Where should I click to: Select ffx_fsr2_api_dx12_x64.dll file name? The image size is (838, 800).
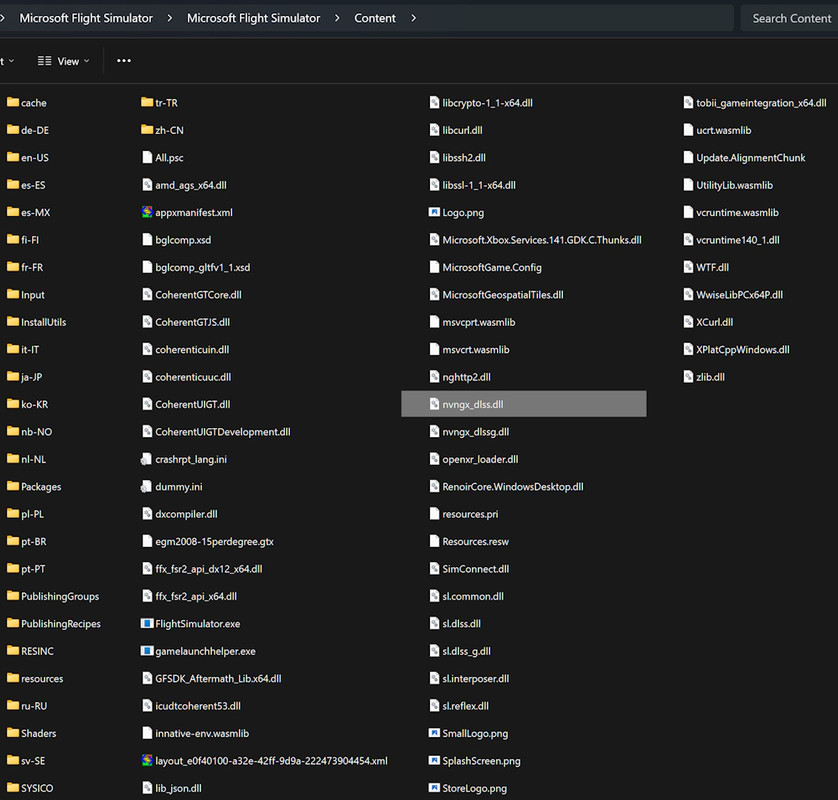[x=209, y=569]
